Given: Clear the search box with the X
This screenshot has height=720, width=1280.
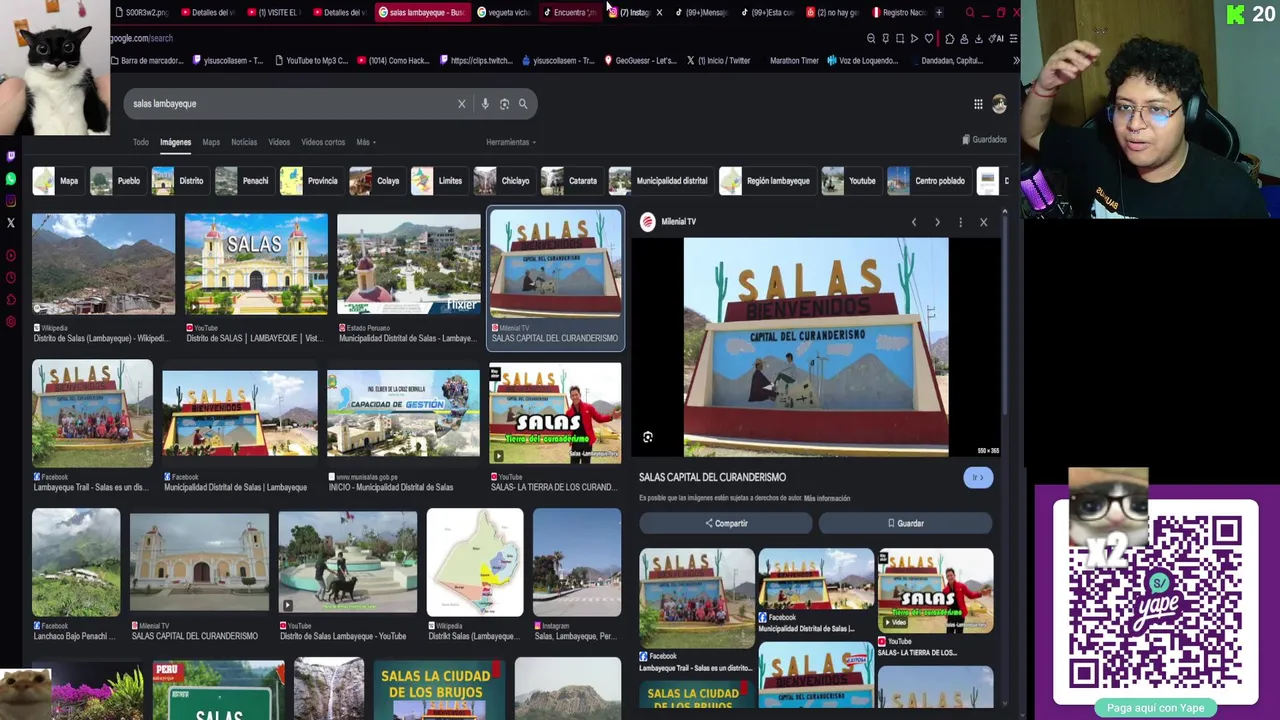Looking at the screenshot, I should pyautogui.click(x=461, y=104).
